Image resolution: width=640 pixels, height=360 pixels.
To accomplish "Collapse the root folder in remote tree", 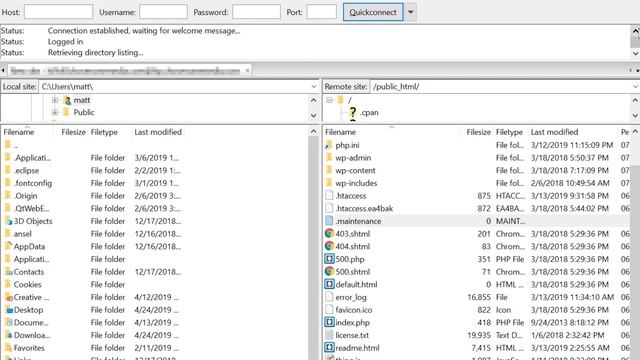I will point(329,100).
